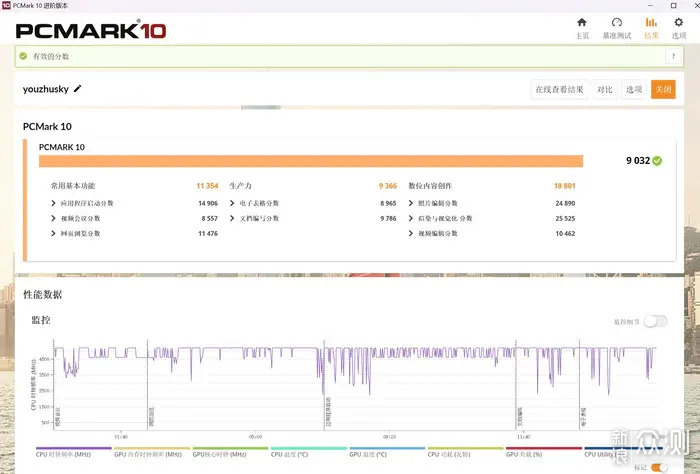Click the 对比 compare button

(x=604, y=89)
